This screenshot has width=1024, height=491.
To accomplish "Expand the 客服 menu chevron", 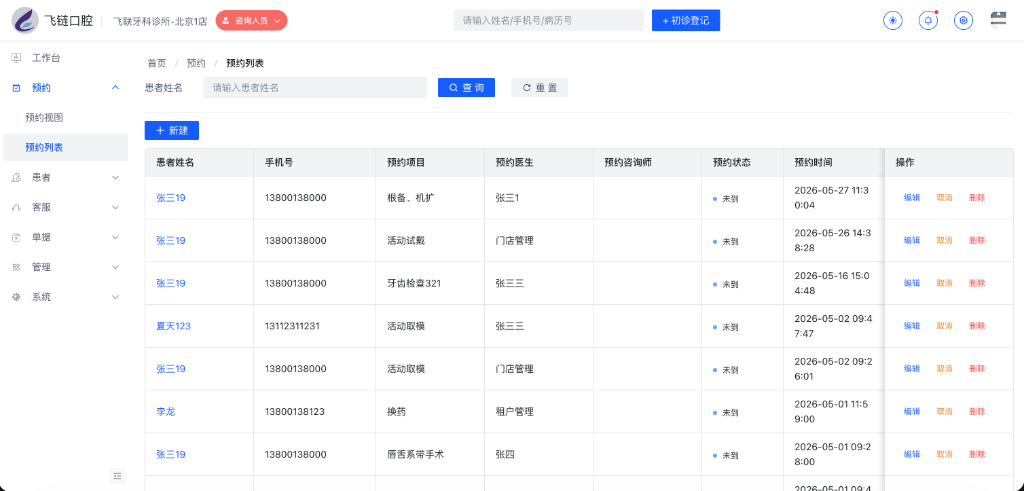I will click(116, 208).
